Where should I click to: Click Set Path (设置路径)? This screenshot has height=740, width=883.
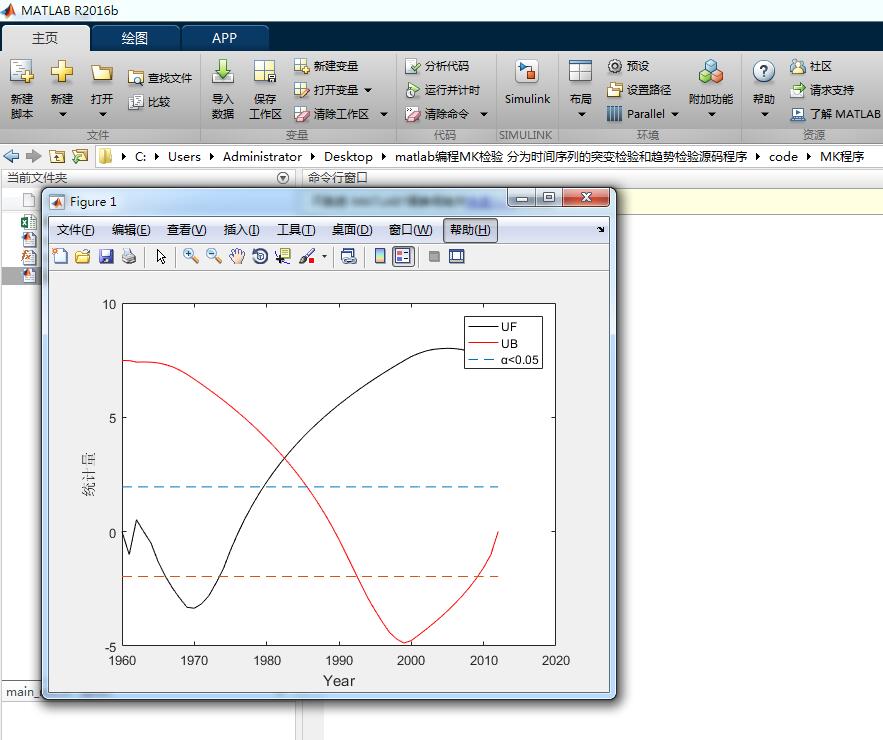tap(639, 90)
